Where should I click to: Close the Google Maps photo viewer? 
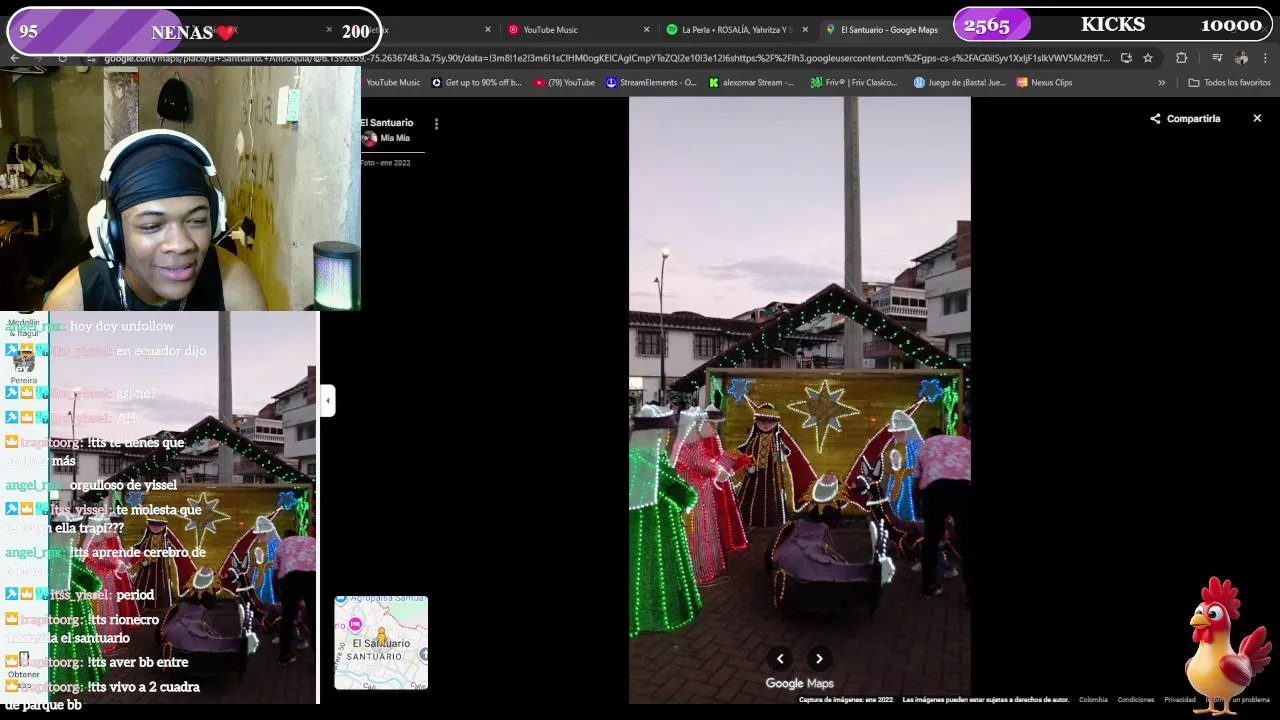tap(1257, 118)
